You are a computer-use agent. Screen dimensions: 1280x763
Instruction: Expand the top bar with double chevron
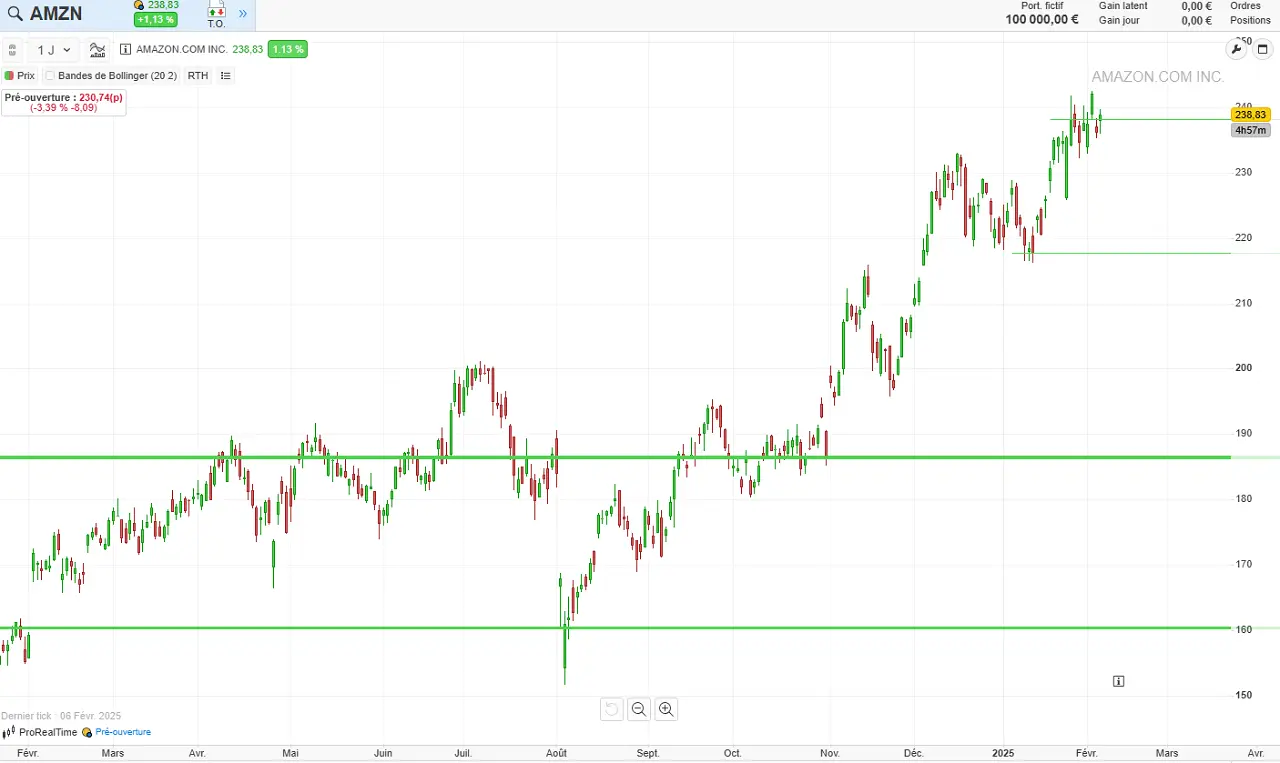click(242, 14)
